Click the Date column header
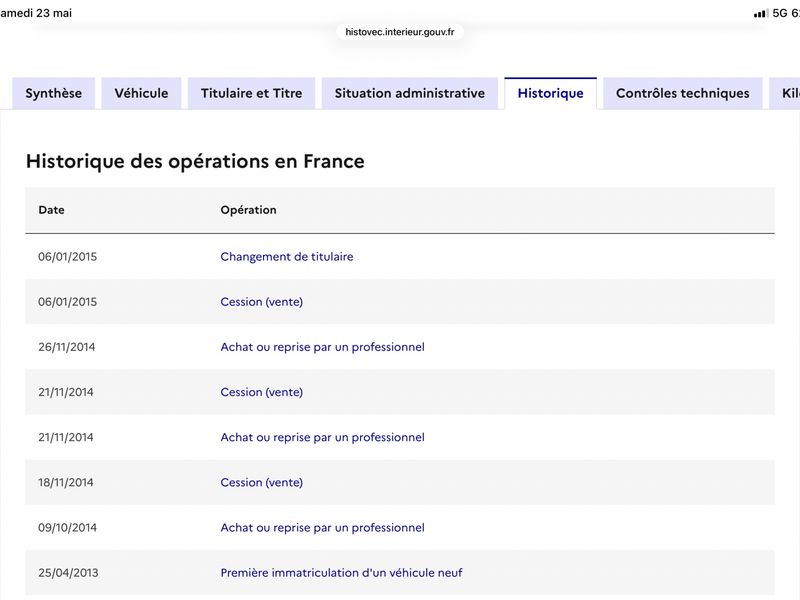The width and height of the screenshot is (800, 600). pos(52,210)
